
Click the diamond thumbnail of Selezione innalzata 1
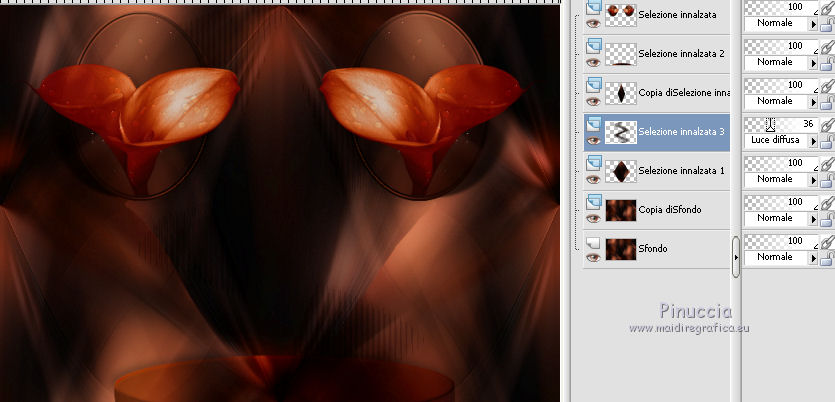(621, 171)
